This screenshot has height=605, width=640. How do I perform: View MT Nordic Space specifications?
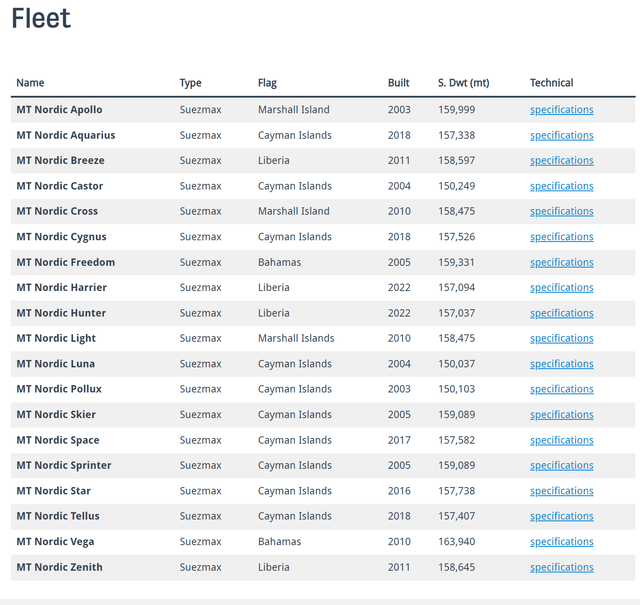[562, 440]
